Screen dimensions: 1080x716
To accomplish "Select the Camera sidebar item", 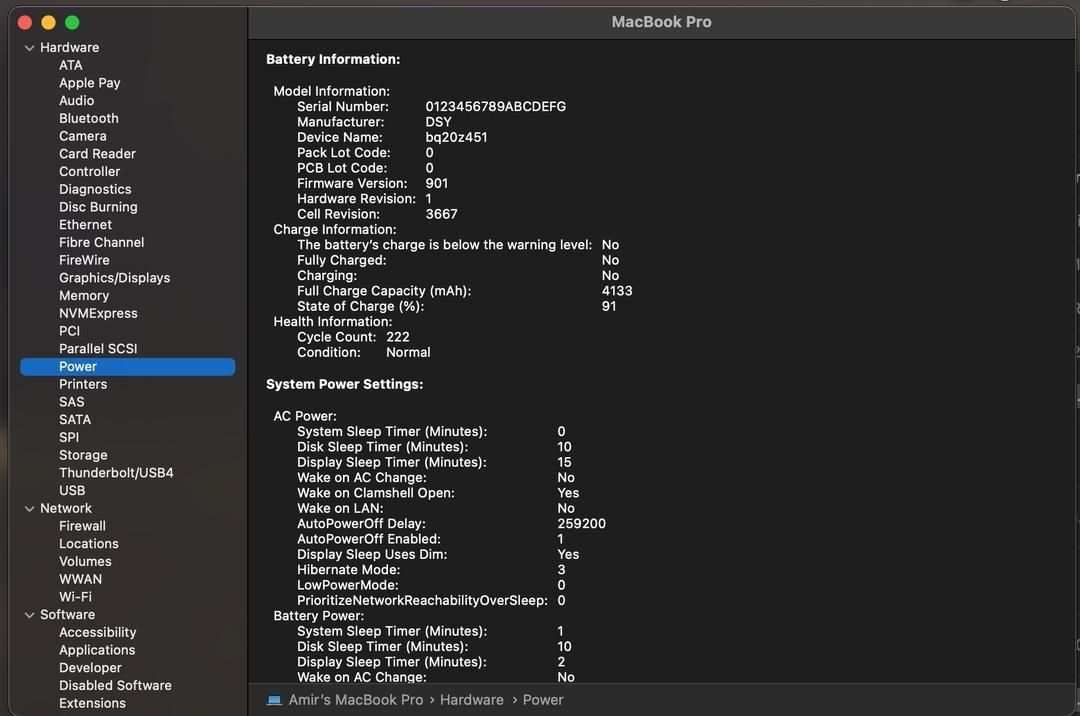I will pyautogui.click(x=83, y=136).
